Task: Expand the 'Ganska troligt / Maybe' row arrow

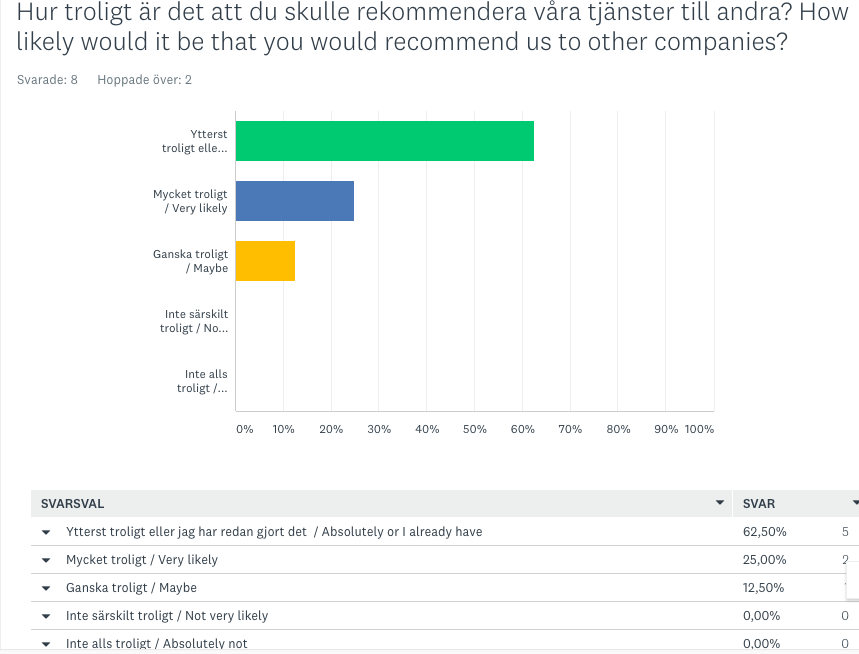Action: pyautogui.click(x=46, y=588)
